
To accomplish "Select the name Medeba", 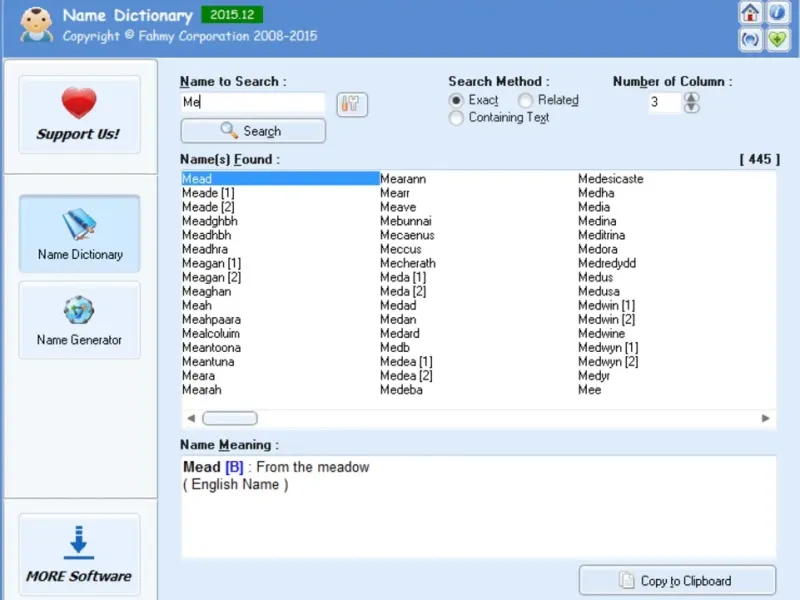I will pyautogui.click(x=402, y=390).
